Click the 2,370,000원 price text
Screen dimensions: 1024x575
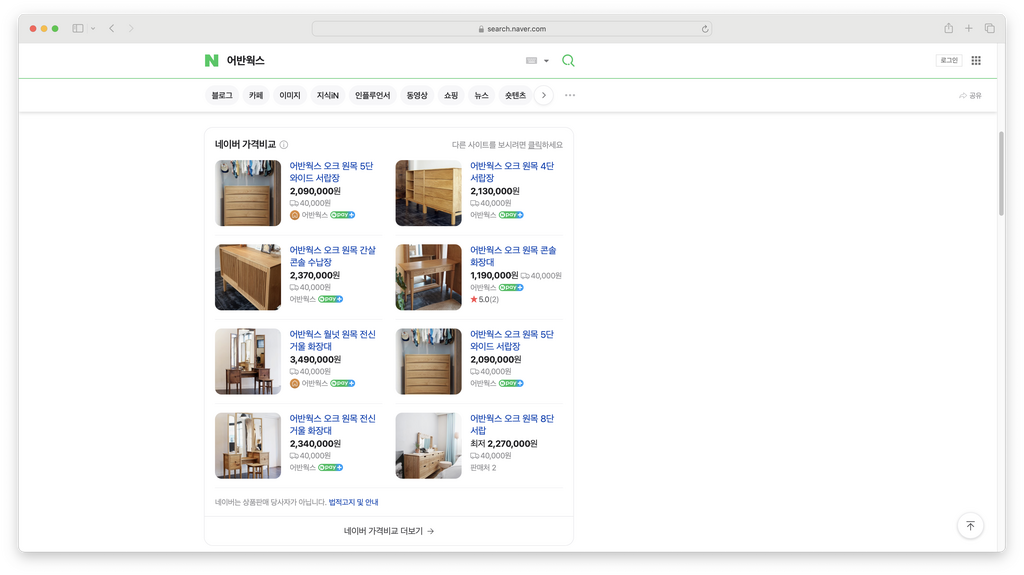[315, 275]
